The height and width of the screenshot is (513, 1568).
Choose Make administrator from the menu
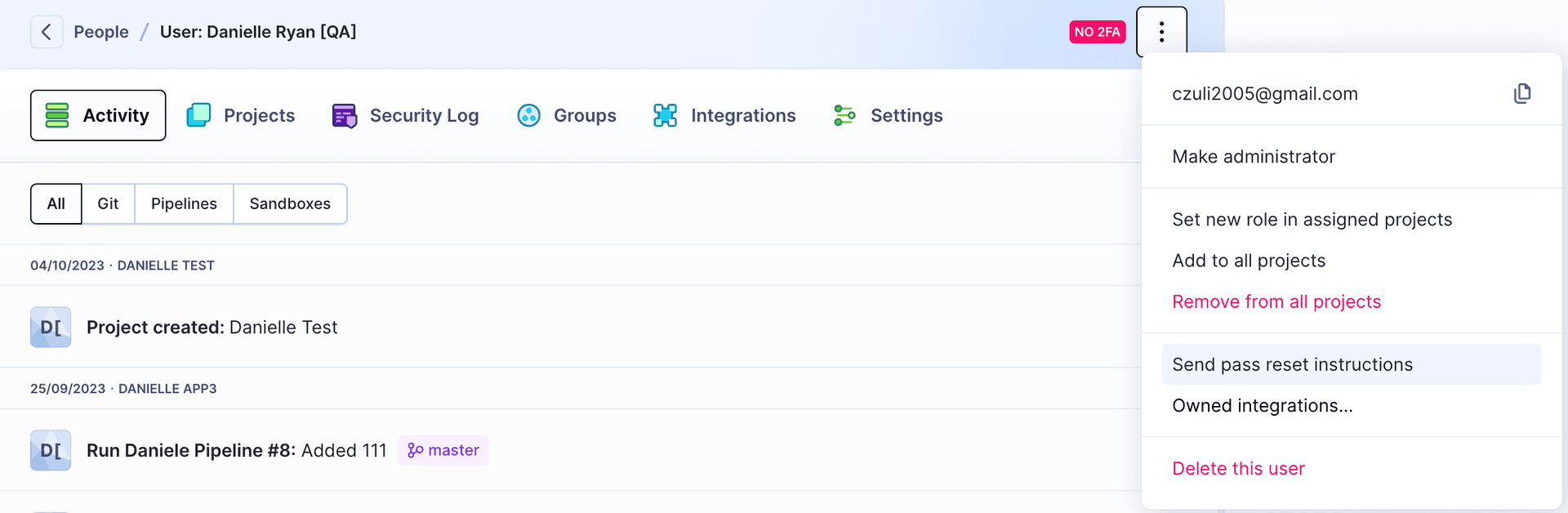(1253, 157)
